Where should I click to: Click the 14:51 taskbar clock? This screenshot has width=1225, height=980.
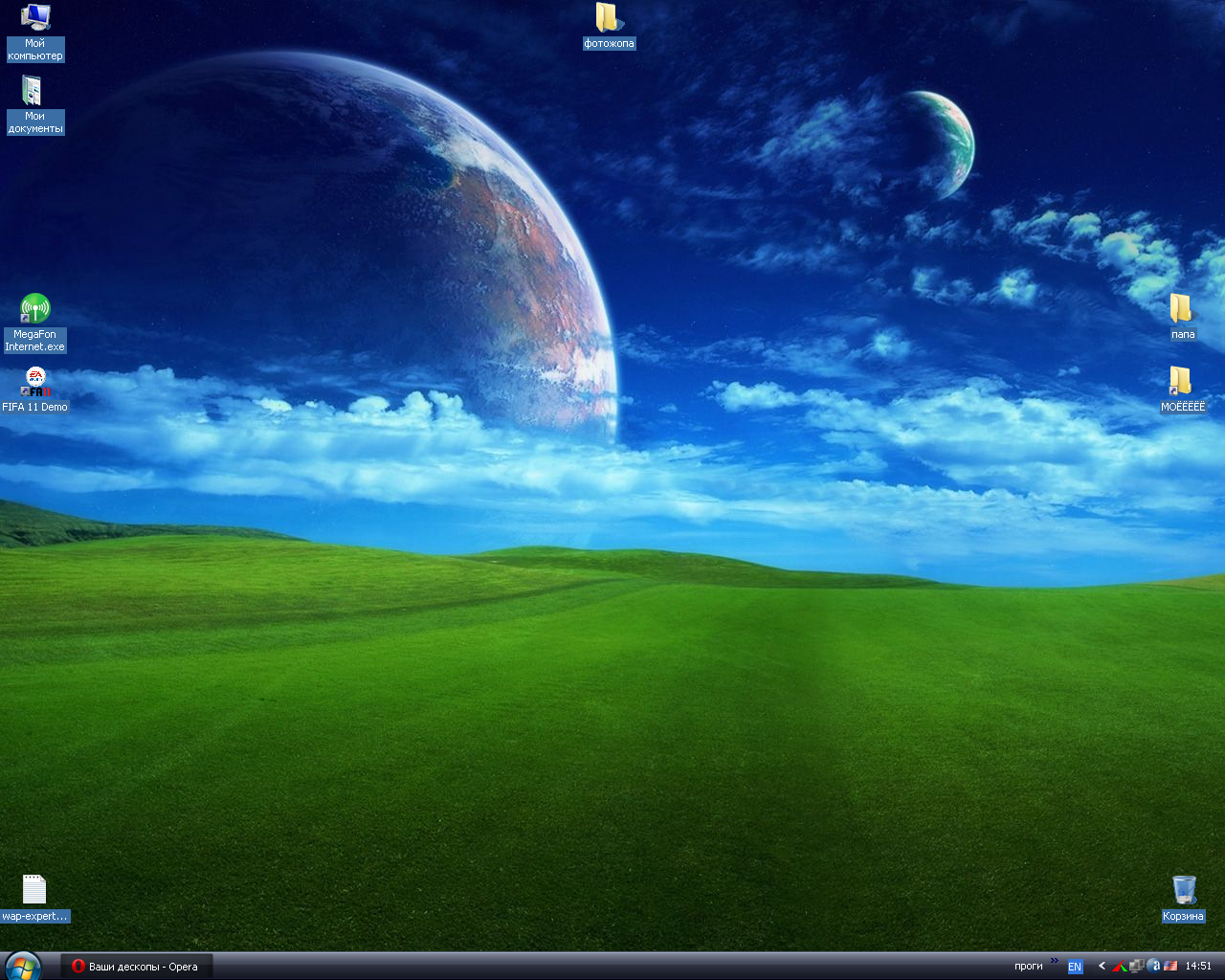tap(1198, 967)
